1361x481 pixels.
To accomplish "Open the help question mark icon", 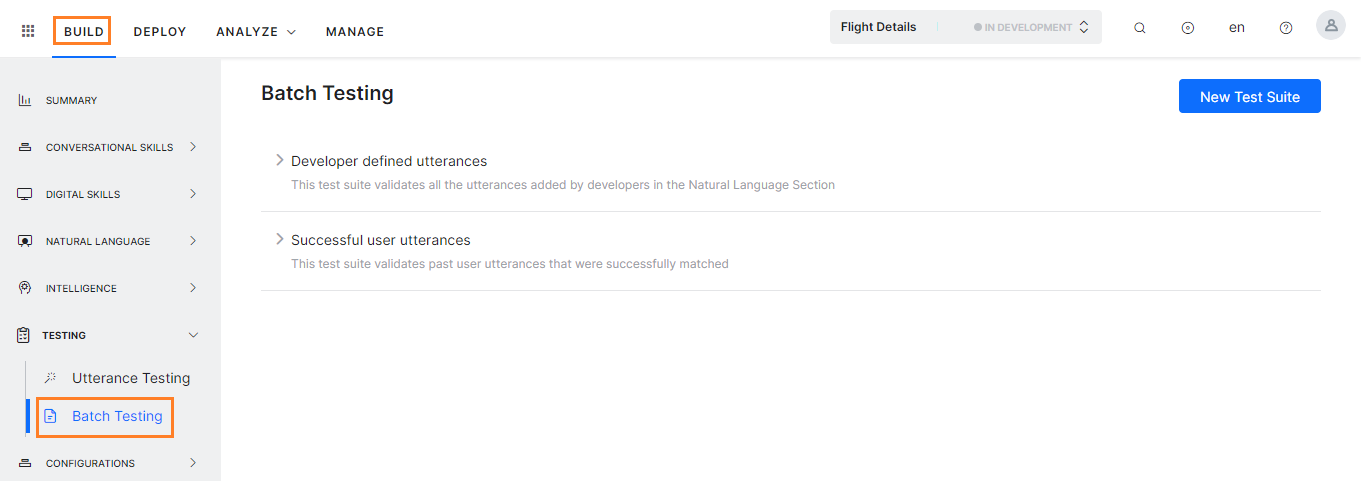I will click(x=1286, y=28).
